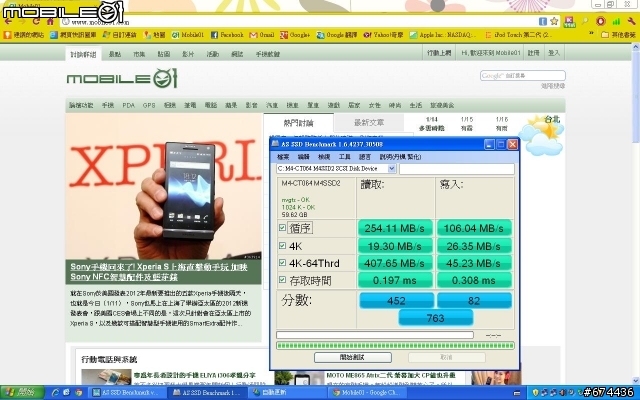Click the green progress bar in AS SSD
This screenshot has width=640, height=400.
[395, 345]
